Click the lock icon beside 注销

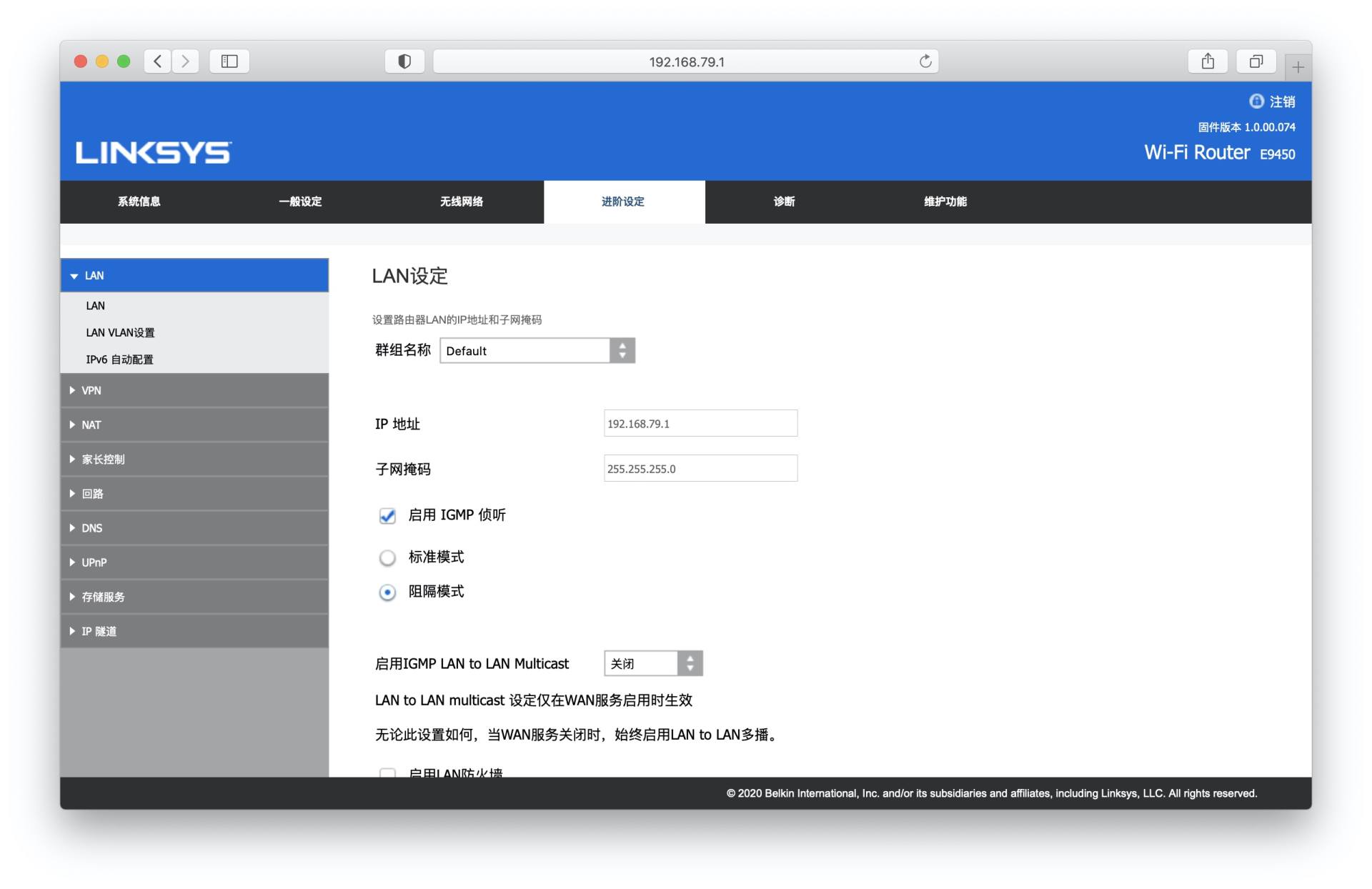pyautogui.click(x=1256, y=101)
